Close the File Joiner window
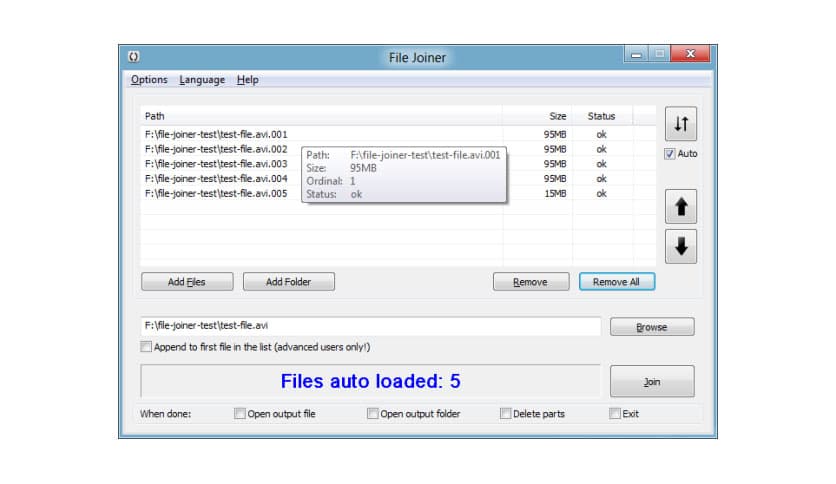836x484 pixels. (x=690, y=54)
